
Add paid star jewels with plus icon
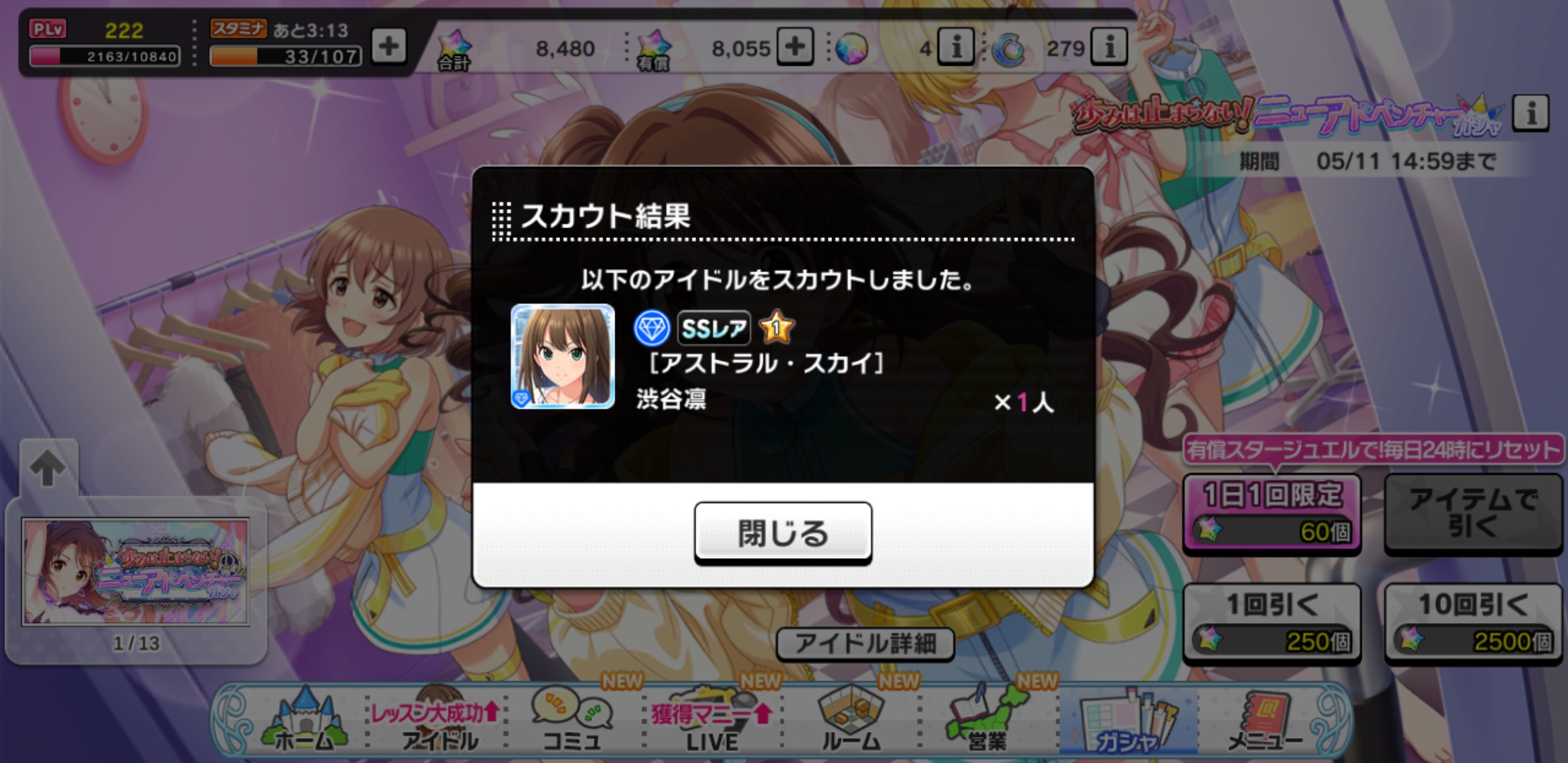(x=795, y=47)
